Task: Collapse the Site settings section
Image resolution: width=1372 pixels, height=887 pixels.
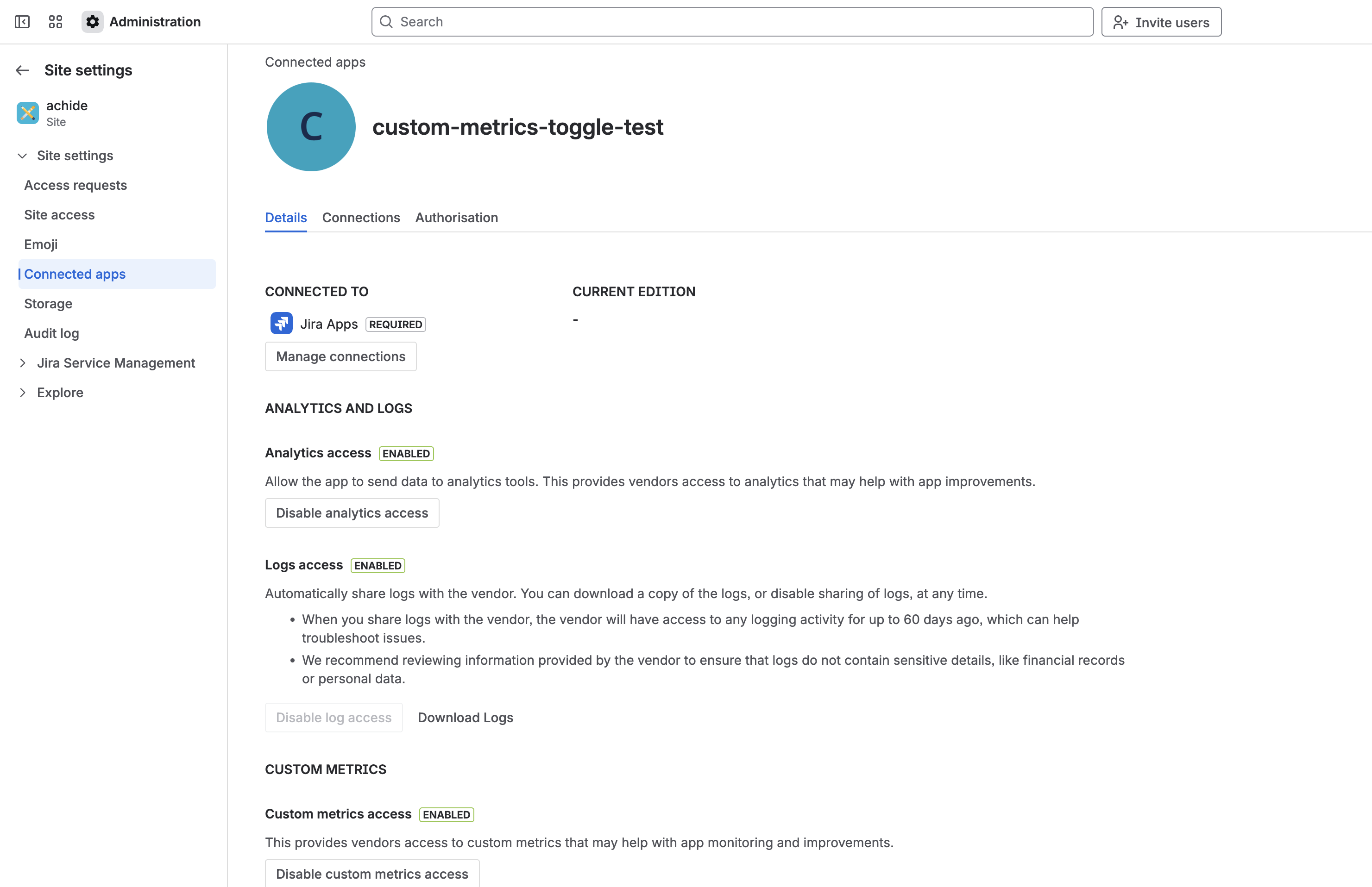Action: click(x=23, y=156)
